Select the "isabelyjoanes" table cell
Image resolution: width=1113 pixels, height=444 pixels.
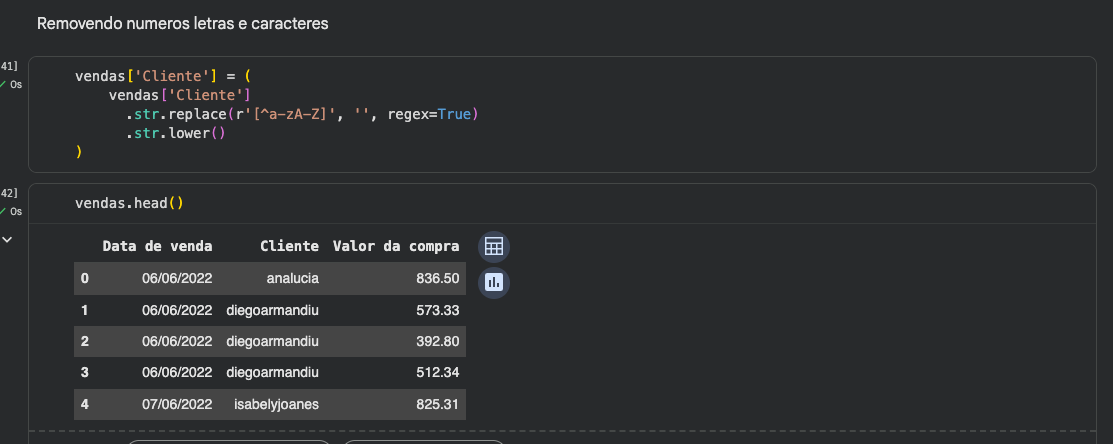pyautogui.click(x=276, y=404)
